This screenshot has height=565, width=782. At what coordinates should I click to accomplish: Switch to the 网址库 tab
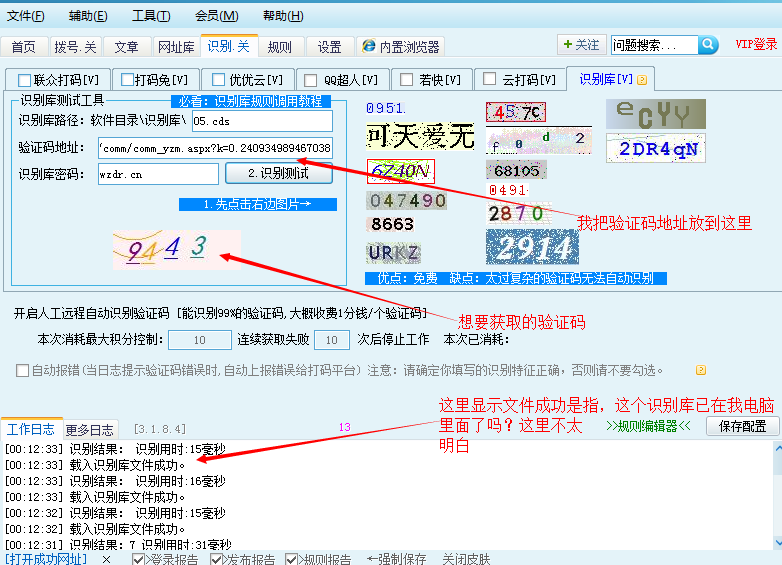coord(176,47)
